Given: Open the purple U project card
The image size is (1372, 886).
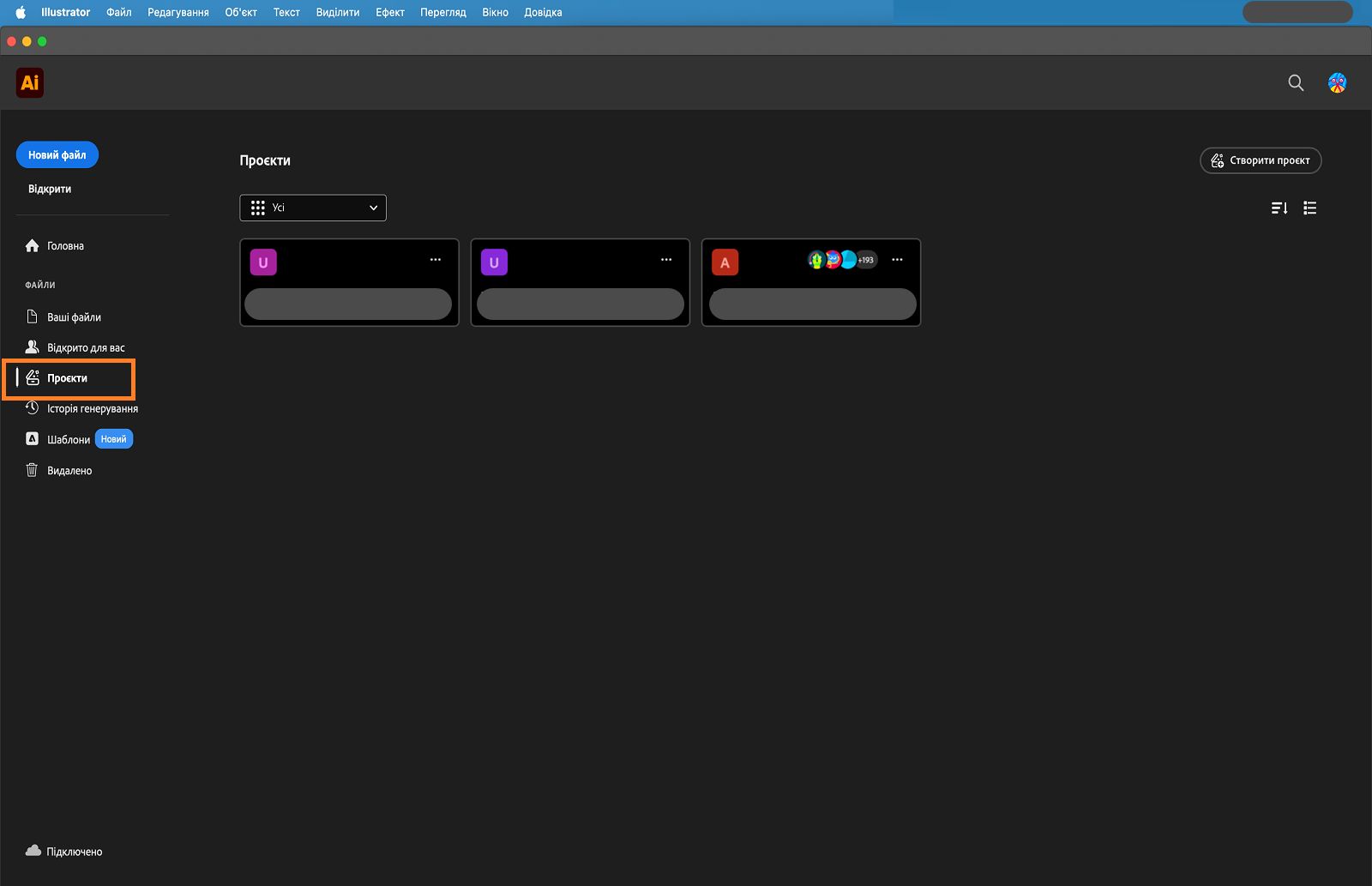Looking at the screenshot, I should pos(581,282).
